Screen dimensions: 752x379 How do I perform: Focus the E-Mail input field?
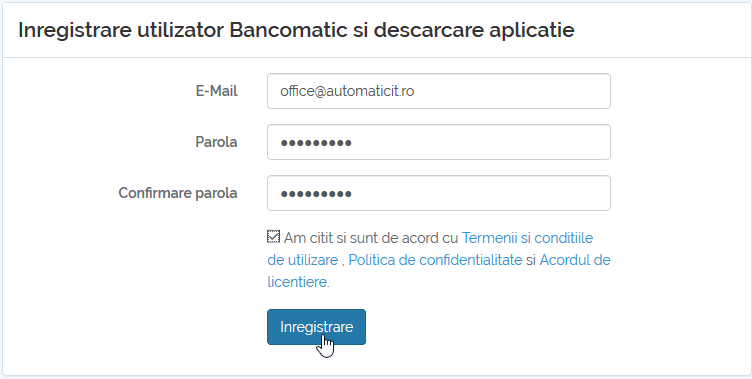click(439, 91)
